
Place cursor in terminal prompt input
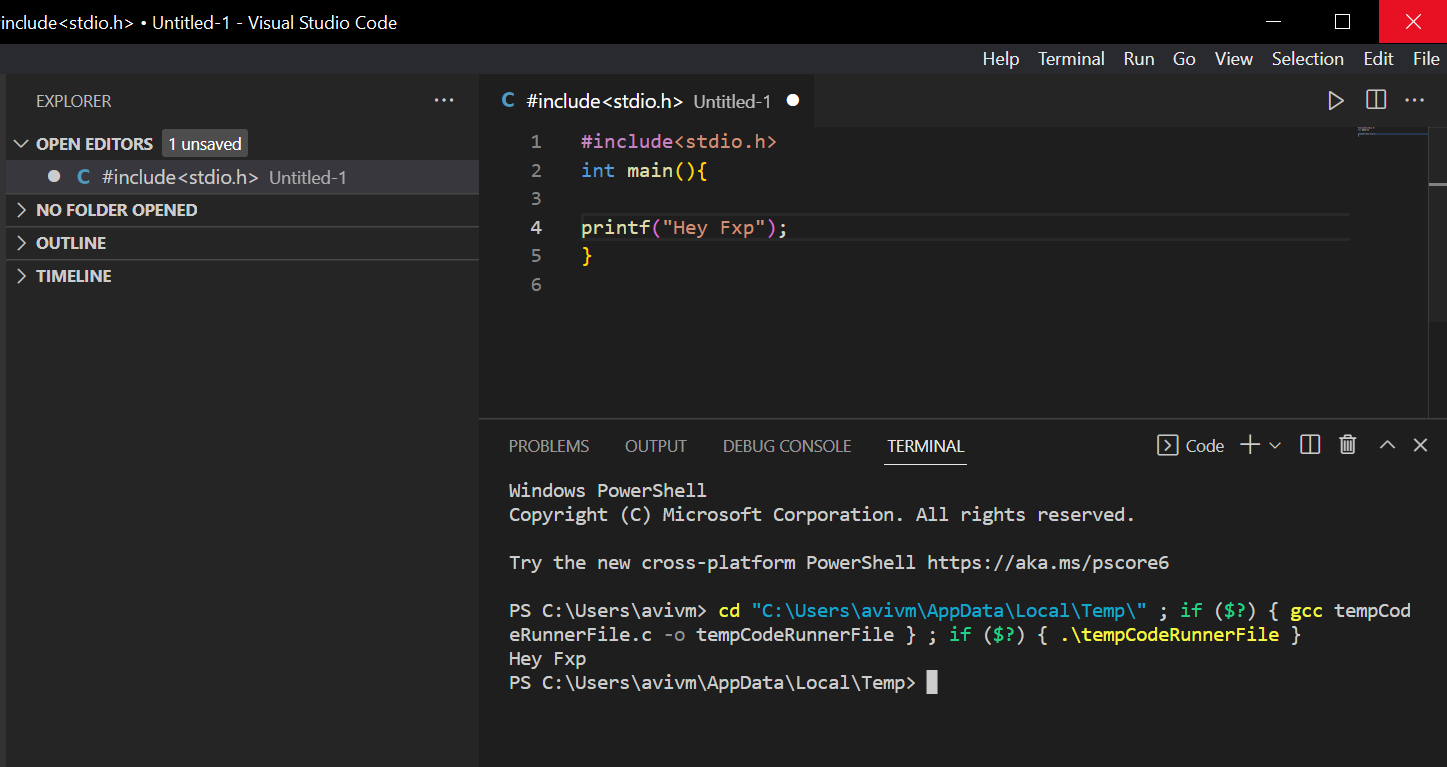click(x=932, y=683)
